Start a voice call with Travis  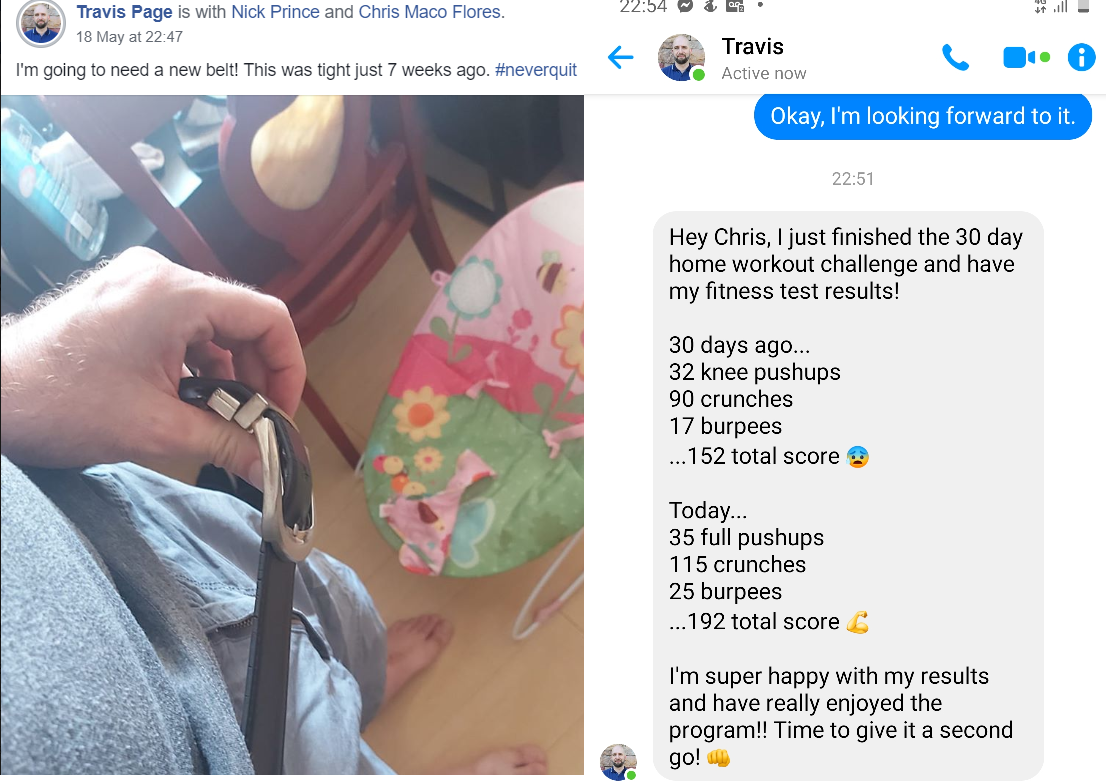tap(956, 57)
